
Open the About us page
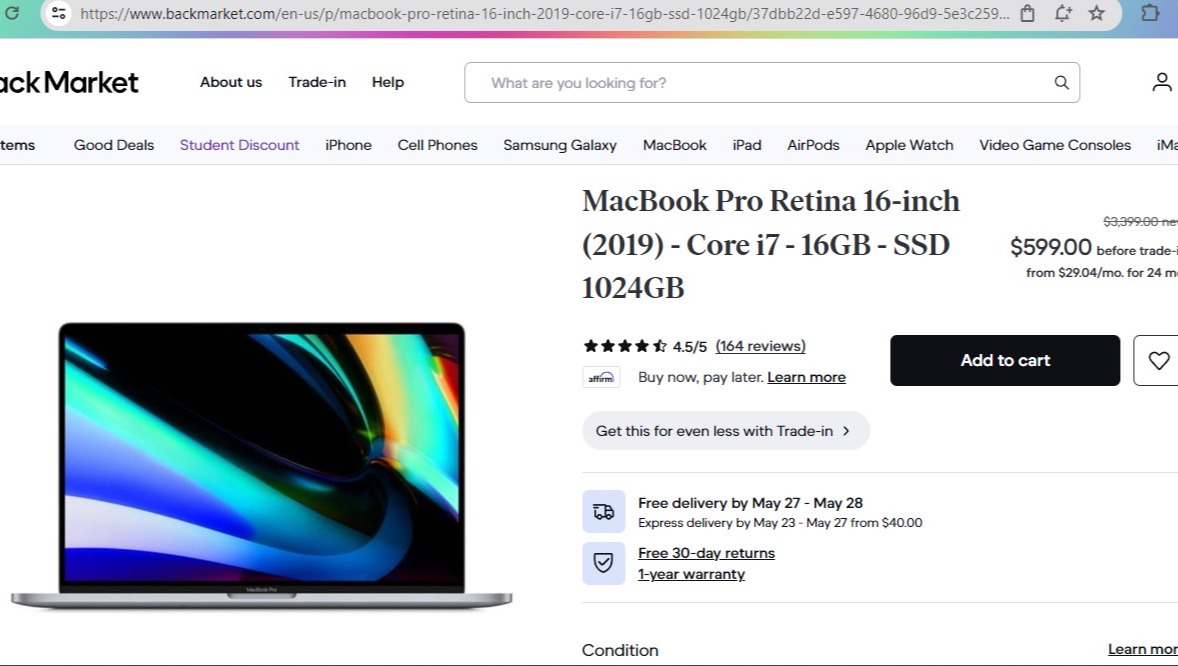(x=231, y=82)
